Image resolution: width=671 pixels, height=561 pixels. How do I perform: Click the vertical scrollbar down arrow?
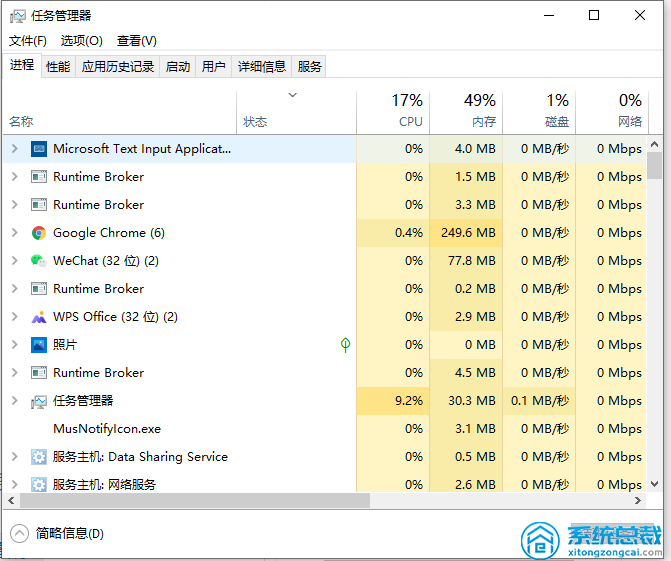(x=655, y=484)
